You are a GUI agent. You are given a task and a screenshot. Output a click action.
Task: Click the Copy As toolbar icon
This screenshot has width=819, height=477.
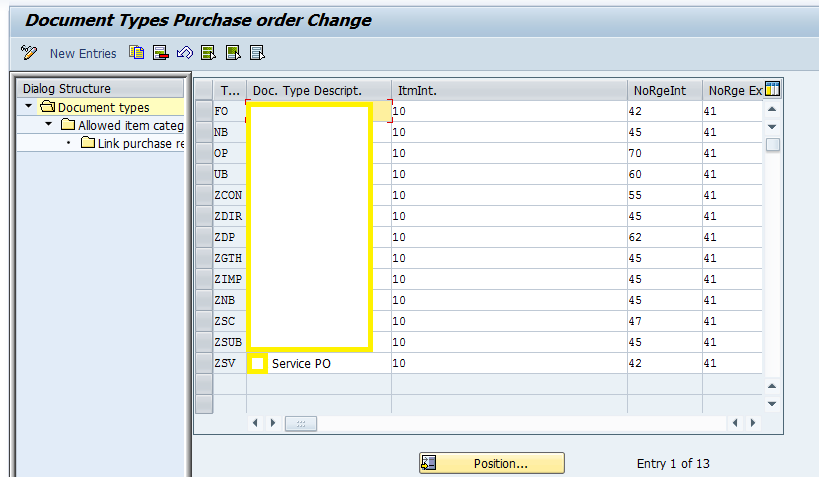coord(136,53)
